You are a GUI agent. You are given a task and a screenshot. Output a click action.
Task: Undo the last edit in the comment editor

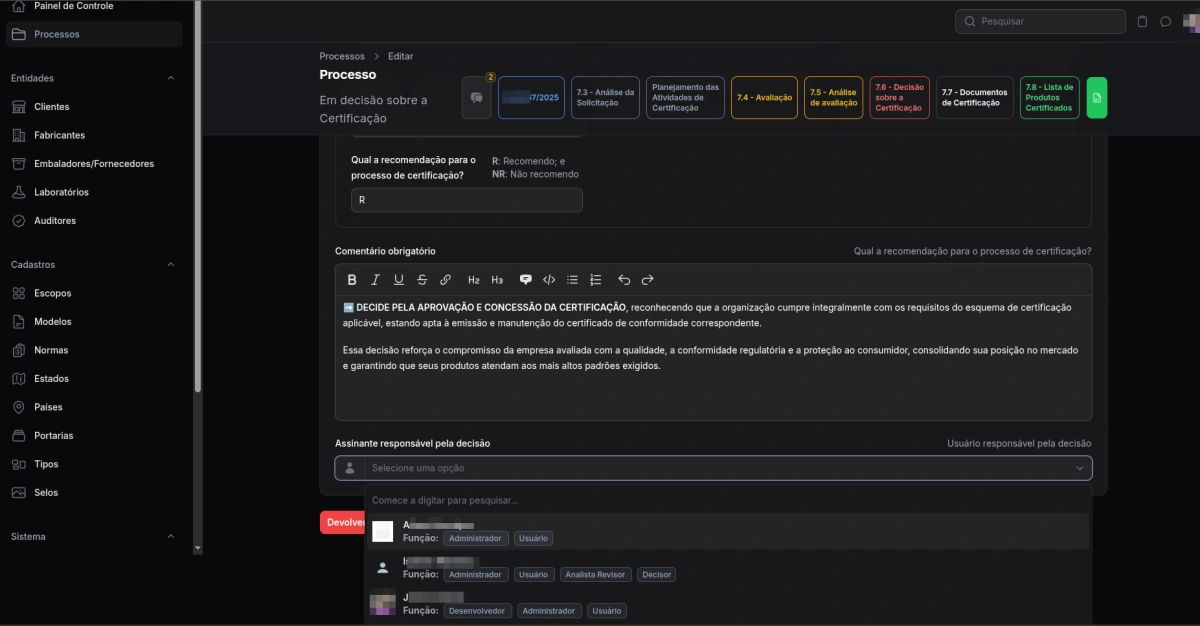point(624,280)
